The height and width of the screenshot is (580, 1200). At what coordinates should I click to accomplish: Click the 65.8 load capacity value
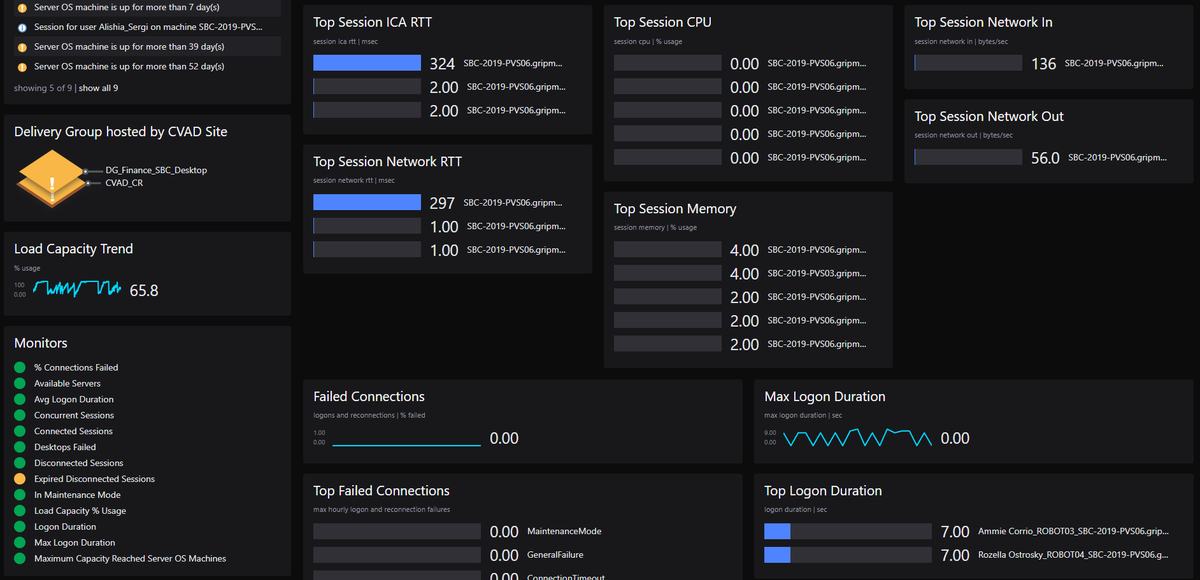coord(144,291)
